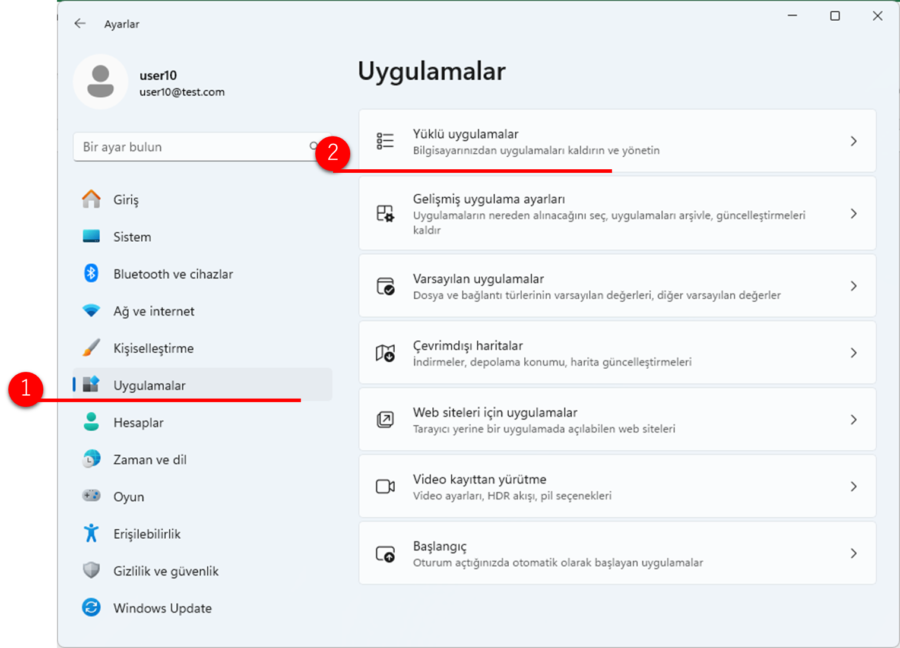The height and width of the screenshot is (648, 900).
Task: Expand Gelişmiş uygulama ayarları via its chevron
Action: (x=854, y=214)
